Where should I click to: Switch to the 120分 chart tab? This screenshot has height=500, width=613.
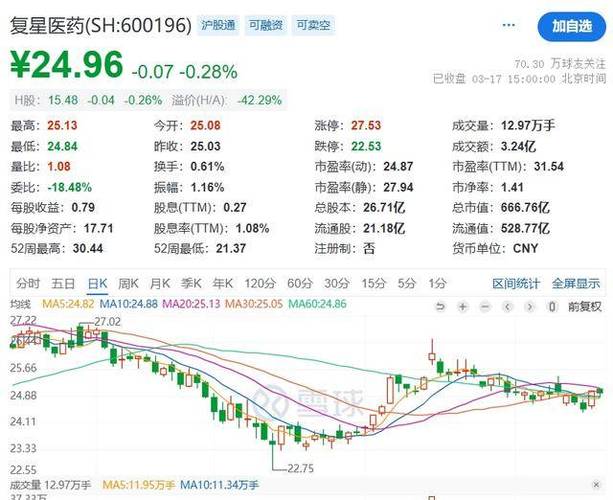pos(260,283)
